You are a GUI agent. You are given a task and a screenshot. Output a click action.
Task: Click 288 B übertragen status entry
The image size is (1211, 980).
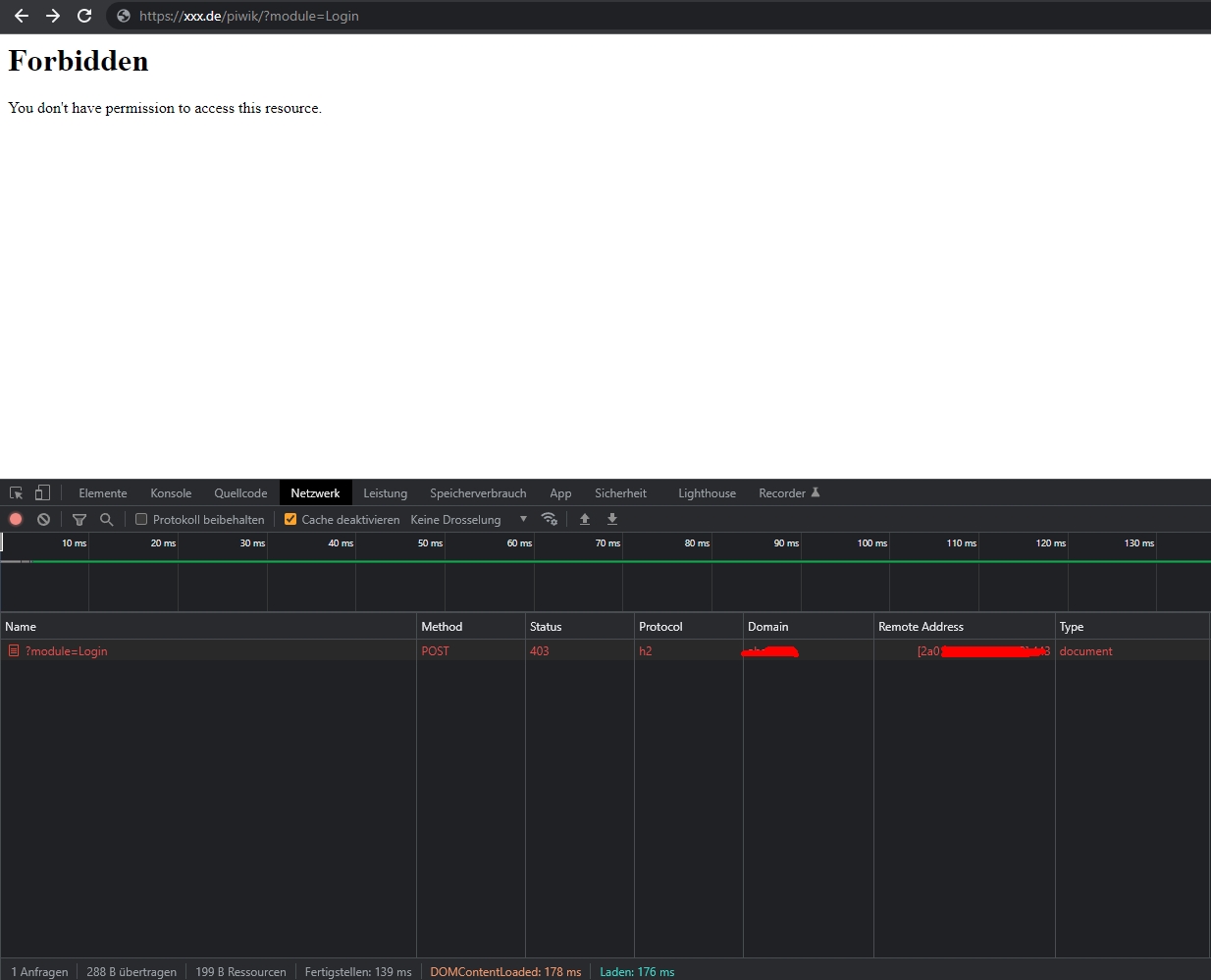132,971
